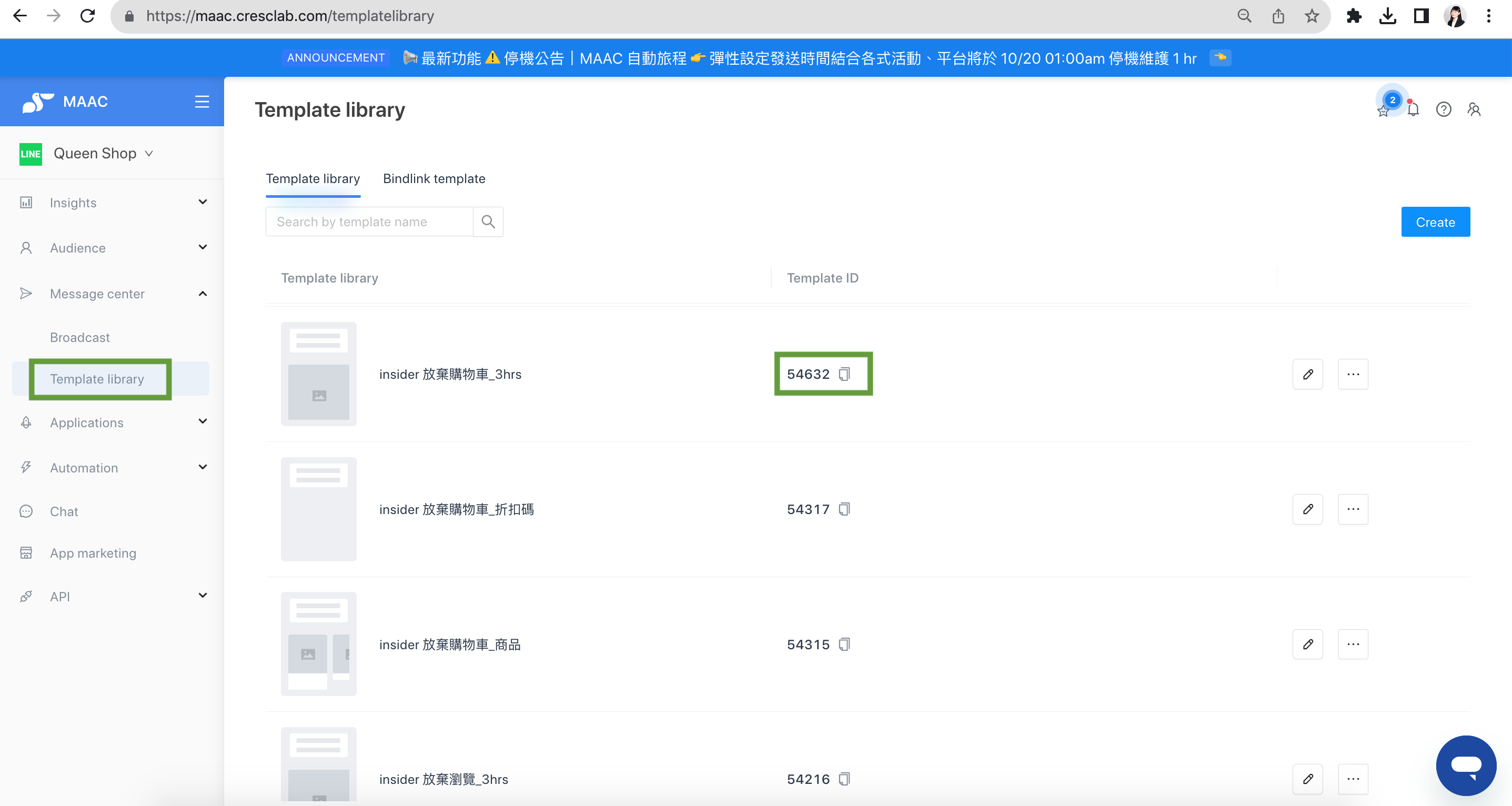Image resolution: width=1512 pixels, height=806 pixels.
Task: Open user account icon in header
Action: click(1474, 109)
